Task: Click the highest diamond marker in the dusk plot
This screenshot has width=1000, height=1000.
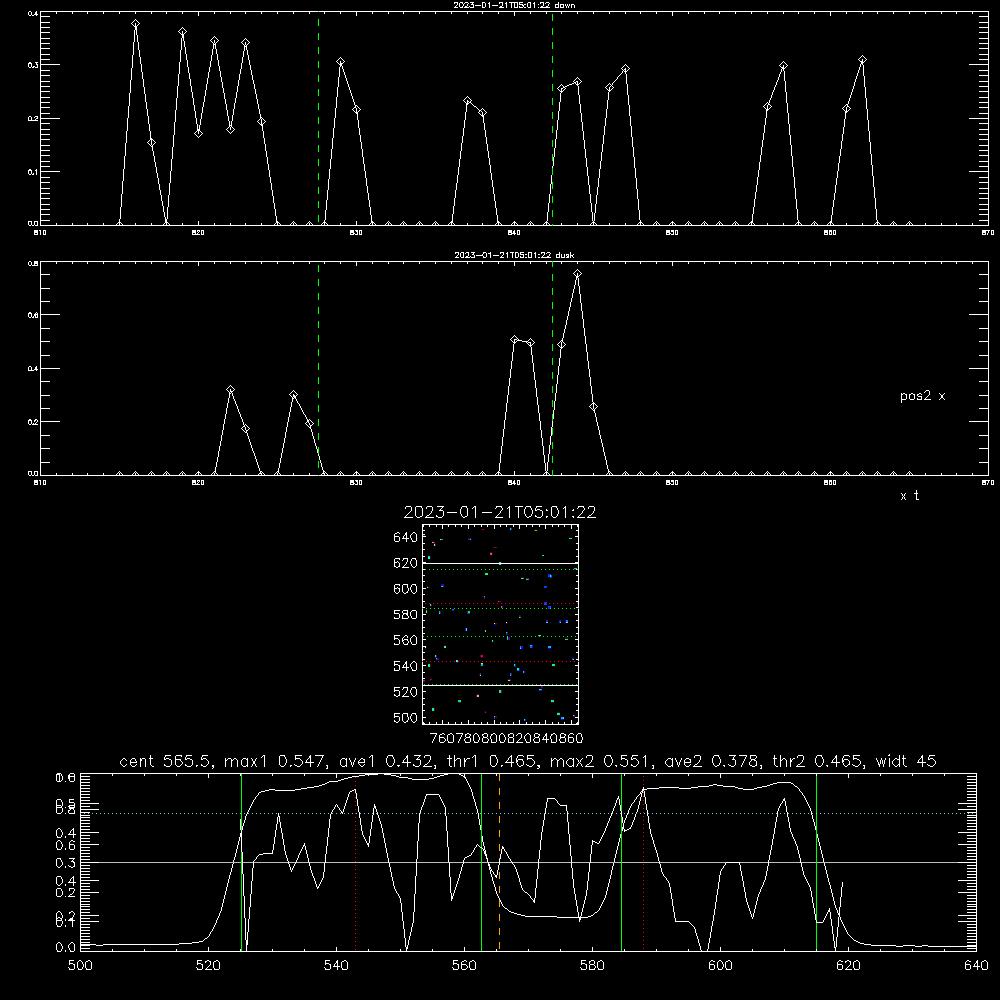Action: pos(577,274)
